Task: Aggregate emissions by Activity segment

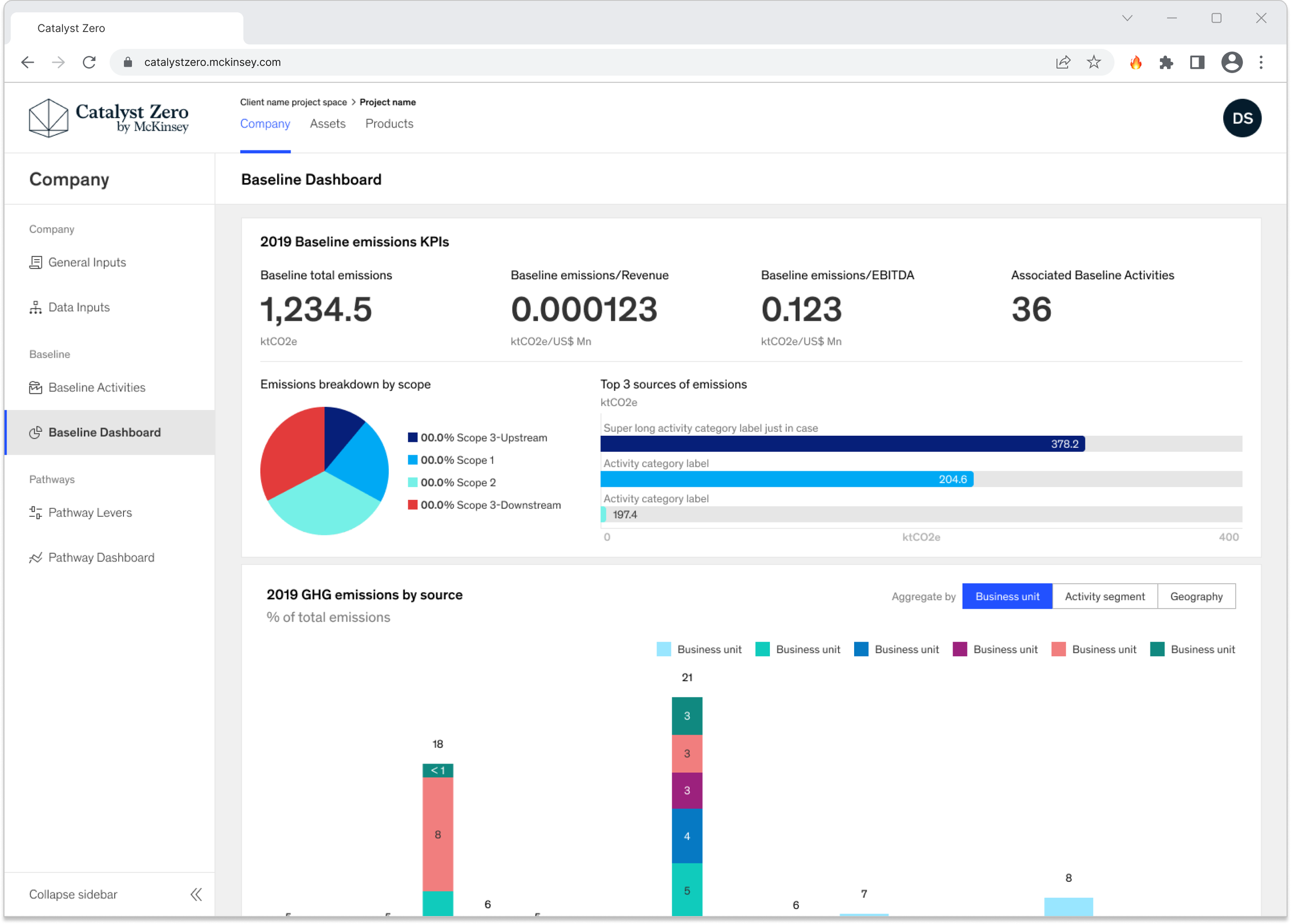Action: click(x=1104, y=596)
